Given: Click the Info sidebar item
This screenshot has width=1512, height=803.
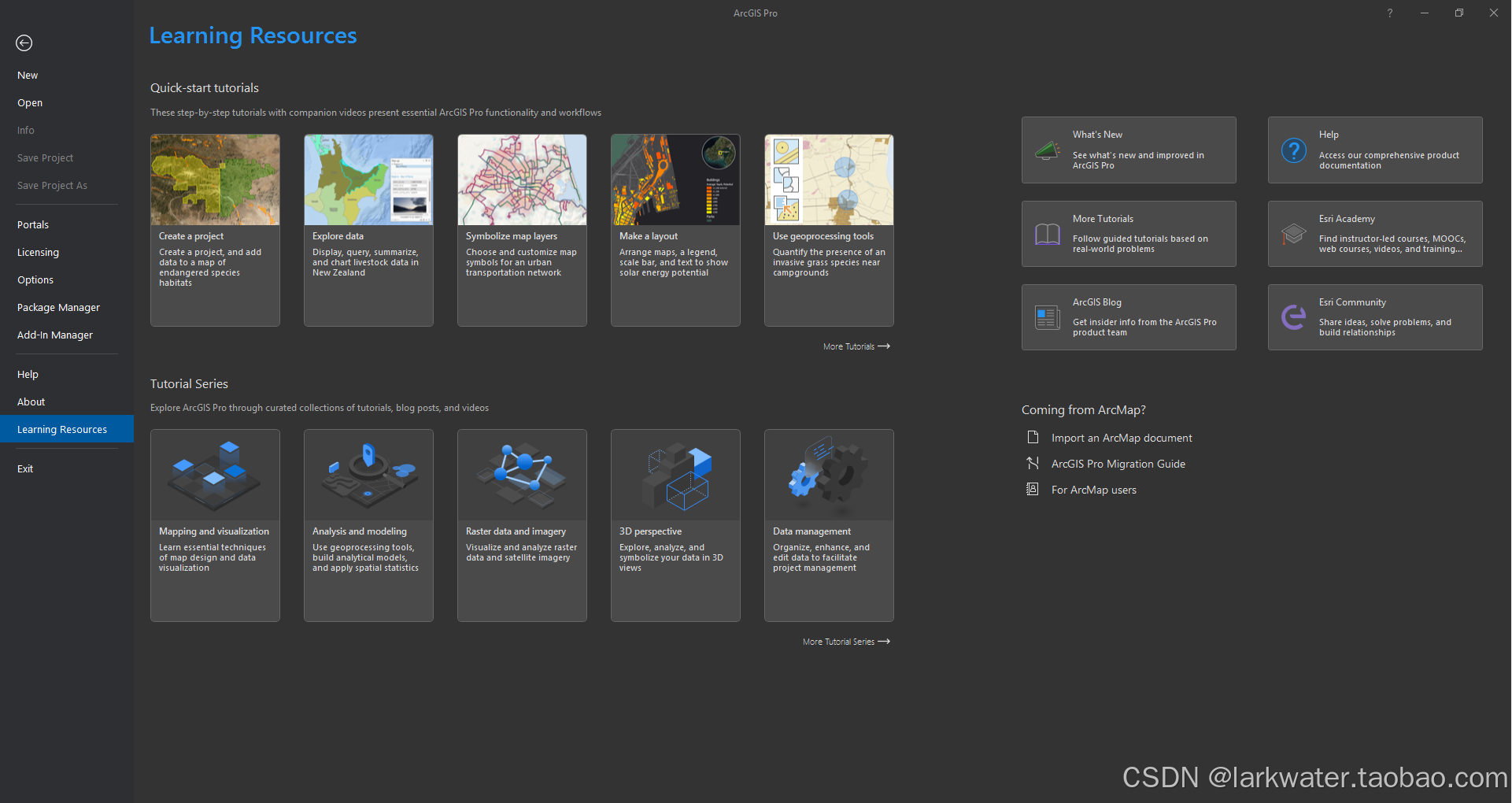Looking at the screenshot, I should tap(67, 131).
